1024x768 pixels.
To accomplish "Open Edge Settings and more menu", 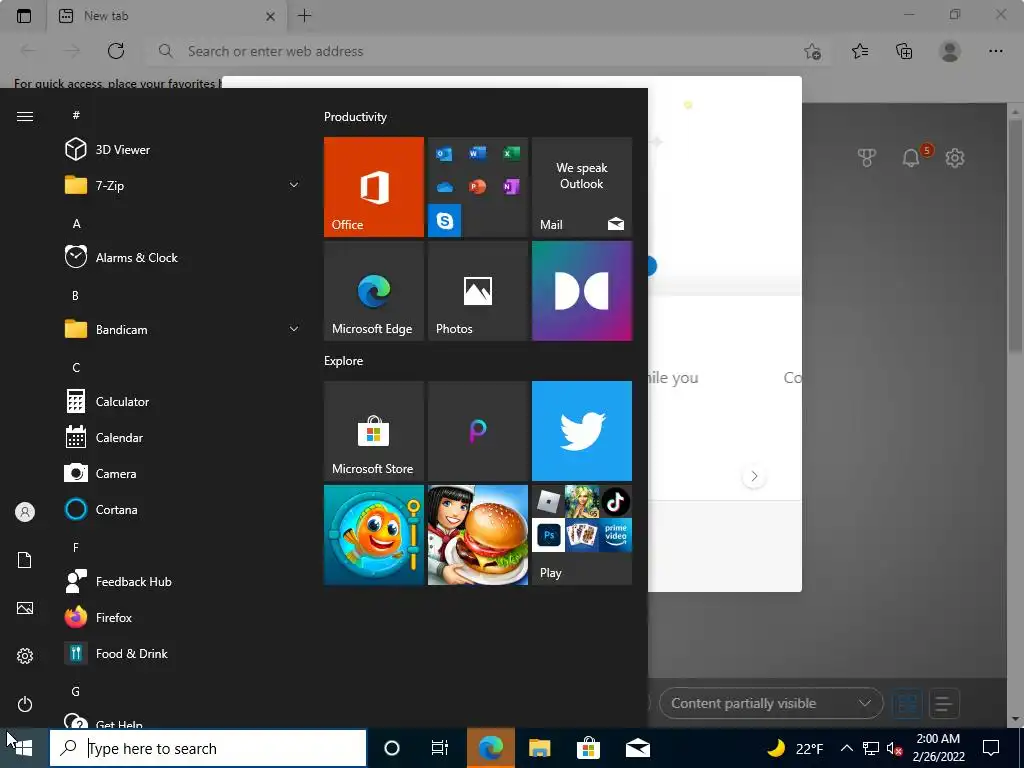I will [995, 51].
